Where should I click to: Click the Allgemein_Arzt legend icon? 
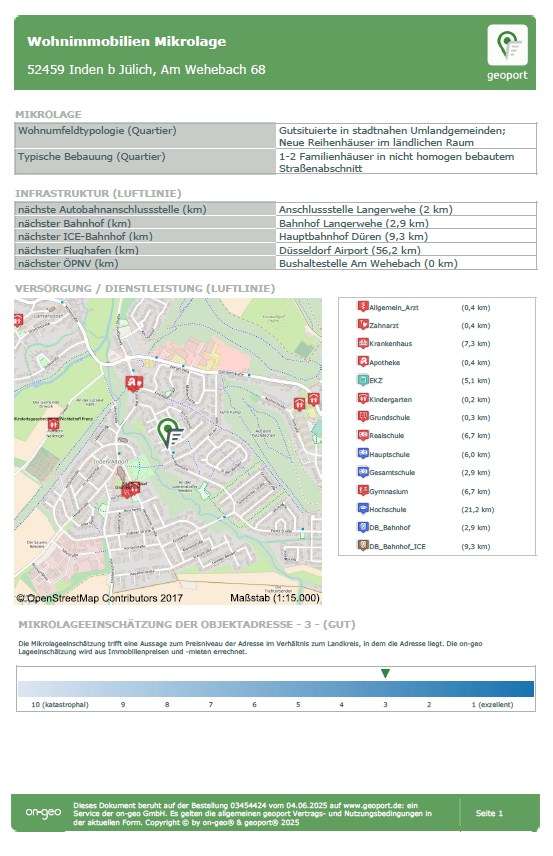point(363,306)
